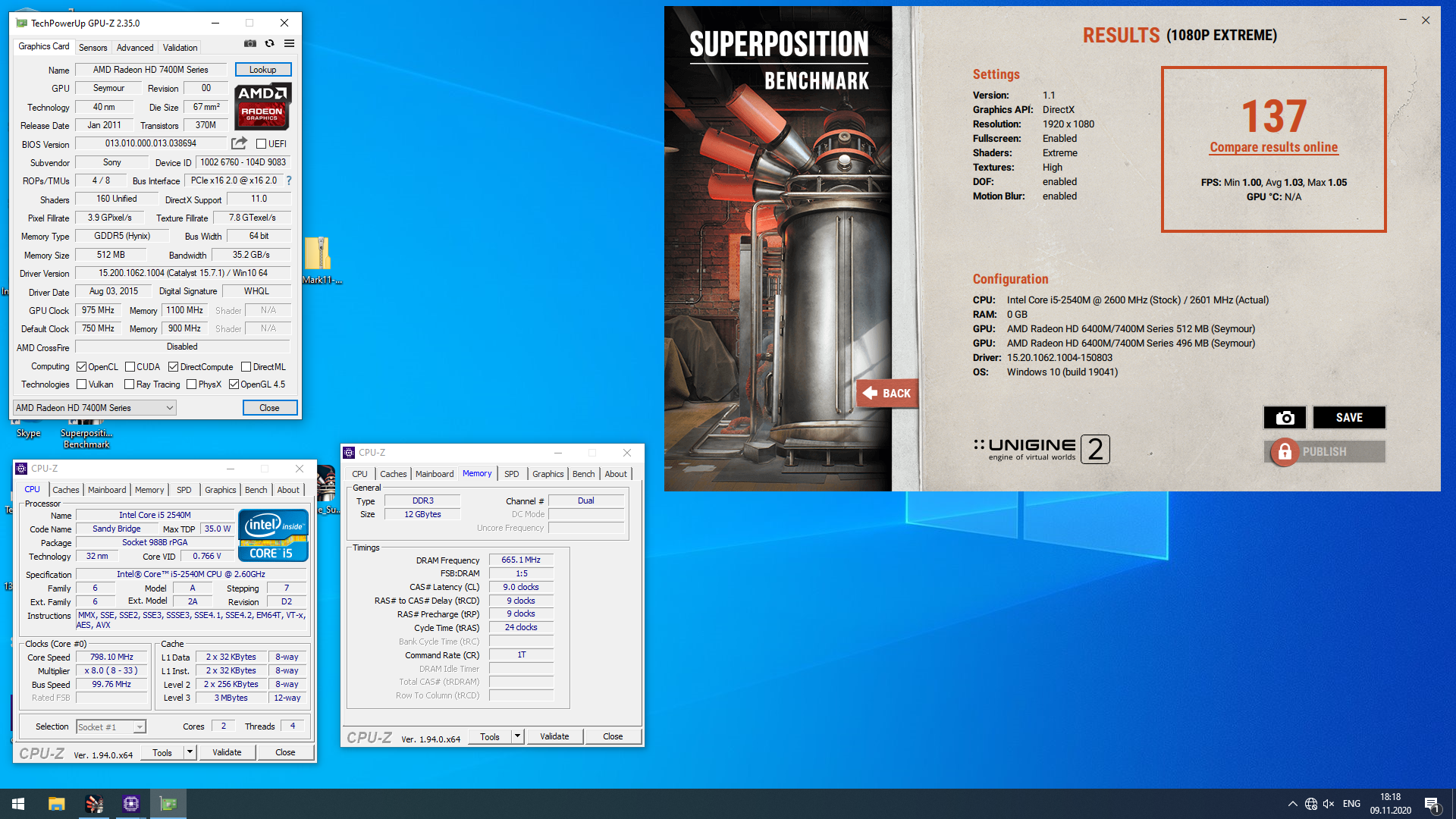Image resolution: width=1456 pixels, height=819 pixels.
Task: Select the Superposition Benchmark desktop shortcut
Action: pos(86,433)
